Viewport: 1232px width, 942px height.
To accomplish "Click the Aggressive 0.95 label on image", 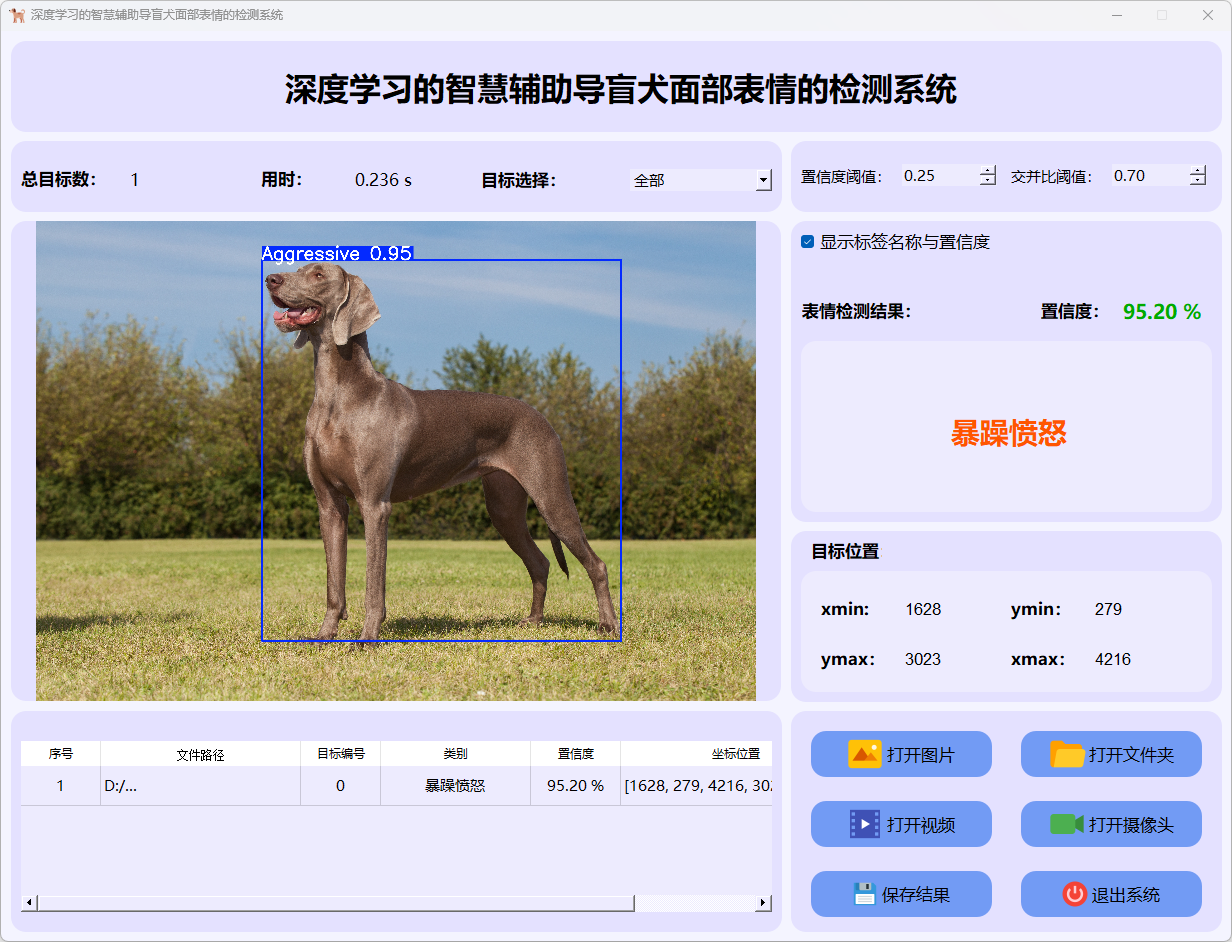I will pos(337,254).
